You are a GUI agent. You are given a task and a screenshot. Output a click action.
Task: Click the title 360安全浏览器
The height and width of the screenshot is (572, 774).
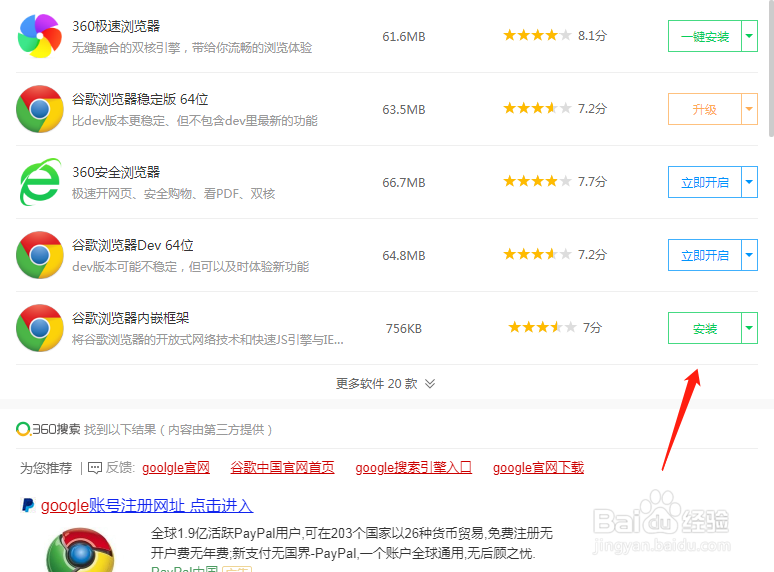(x=116, y=172)
